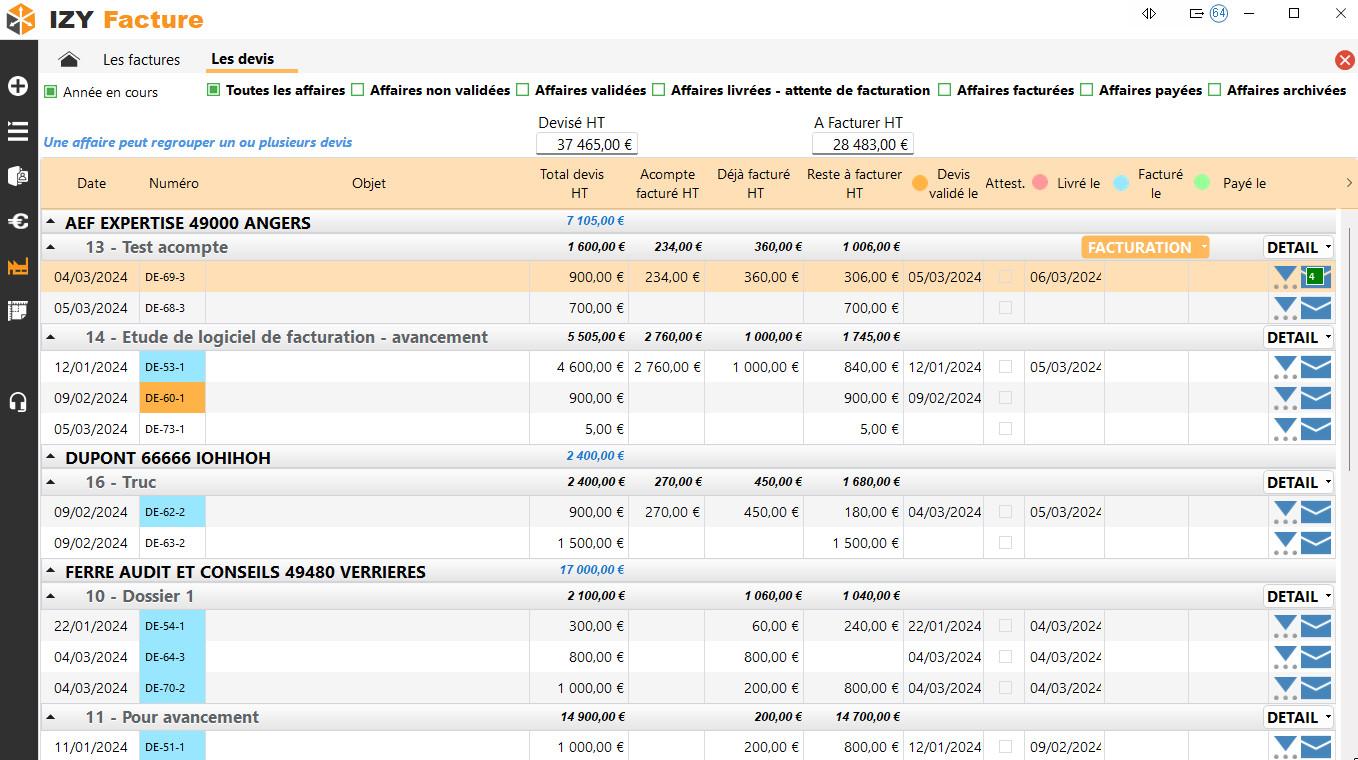This screenshot has height=760, width=1358.
Task: Open DETAIL dropdown for '16 - Truc'
Action: [1298, 482]
